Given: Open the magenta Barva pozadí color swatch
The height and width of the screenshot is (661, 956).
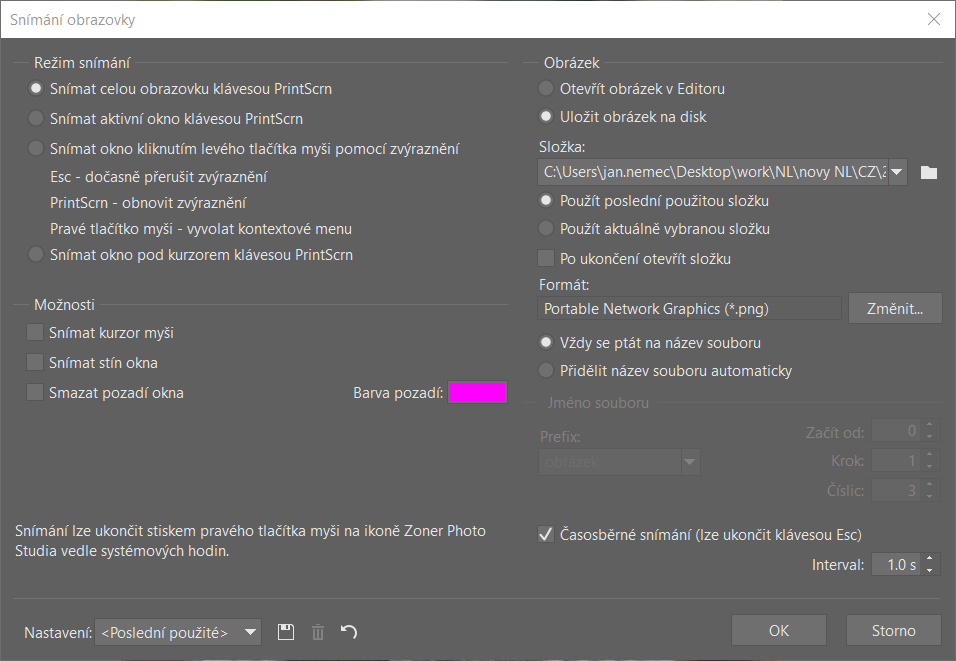Looking at the screenshot, I should [478, 393].
